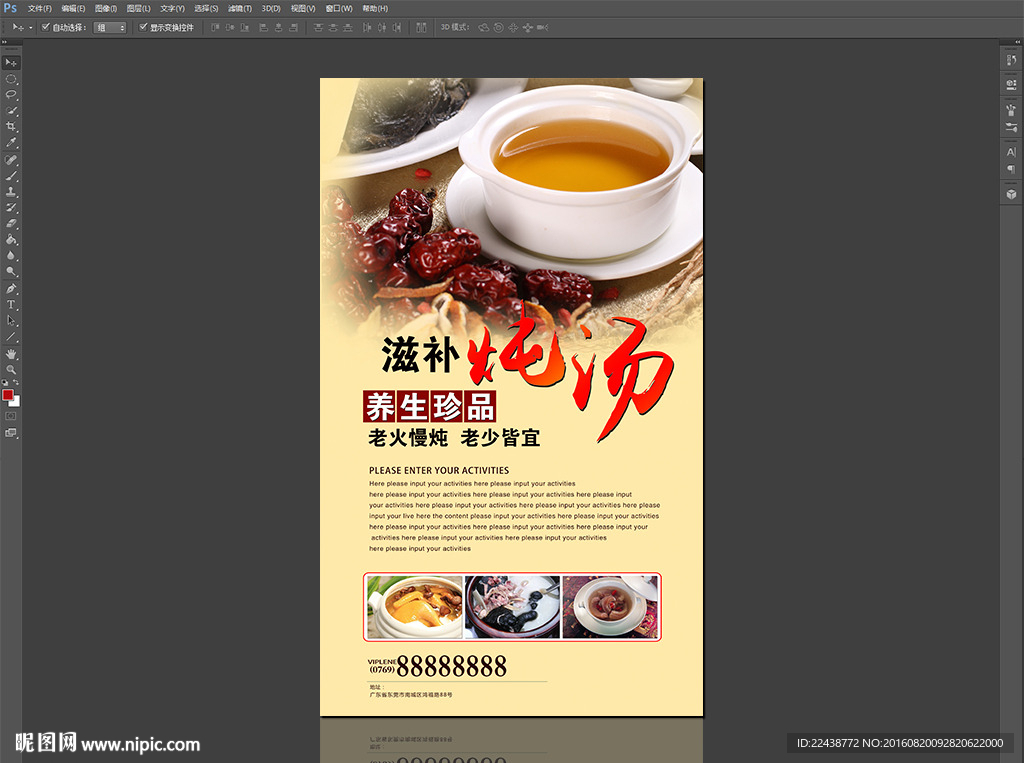
Task: Open the Paragraph panel icon
Action: pyautogui.click(x=1011, y=169)
